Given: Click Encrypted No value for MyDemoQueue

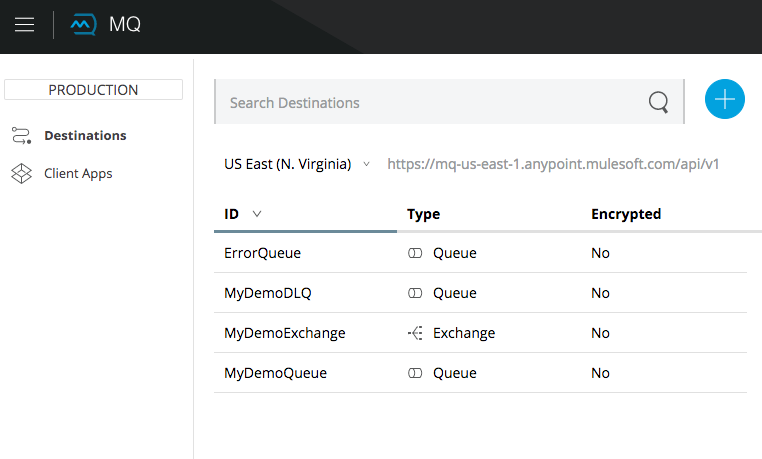Looking at the screenshot, I should (x=600, y=373).
